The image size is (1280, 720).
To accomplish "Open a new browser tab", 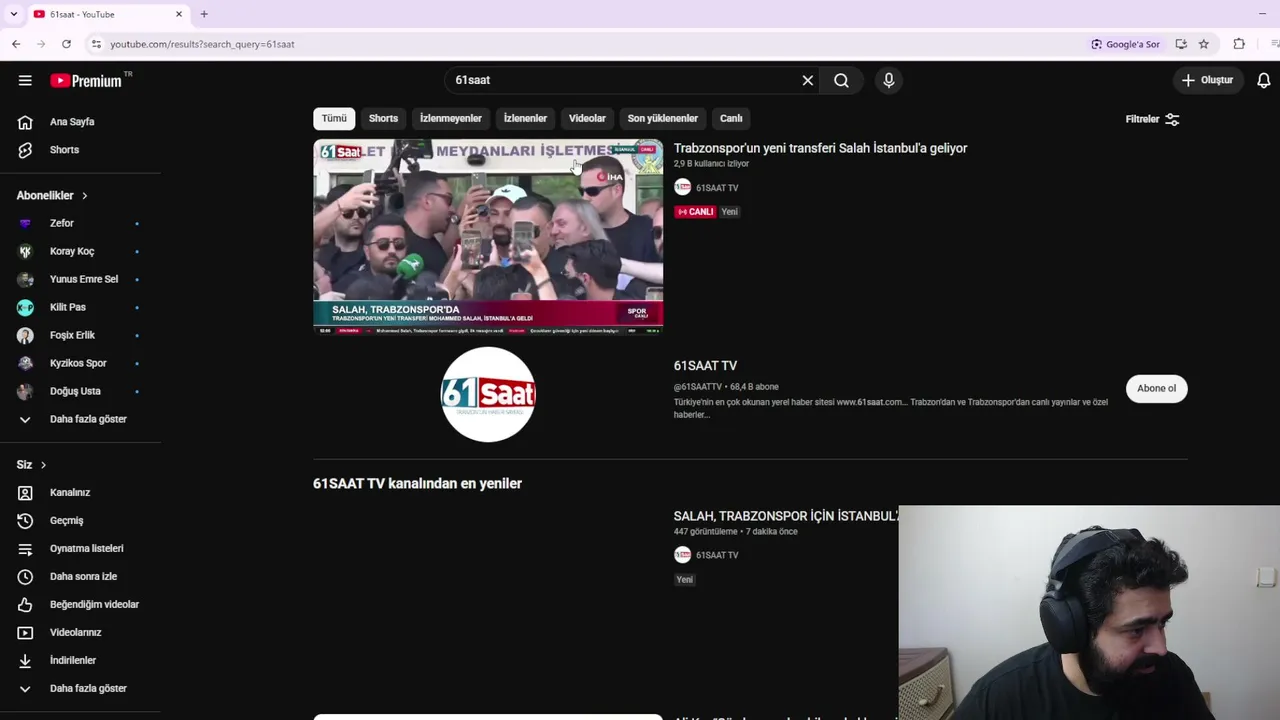I will pyautogui.click(x=204, y=14).
